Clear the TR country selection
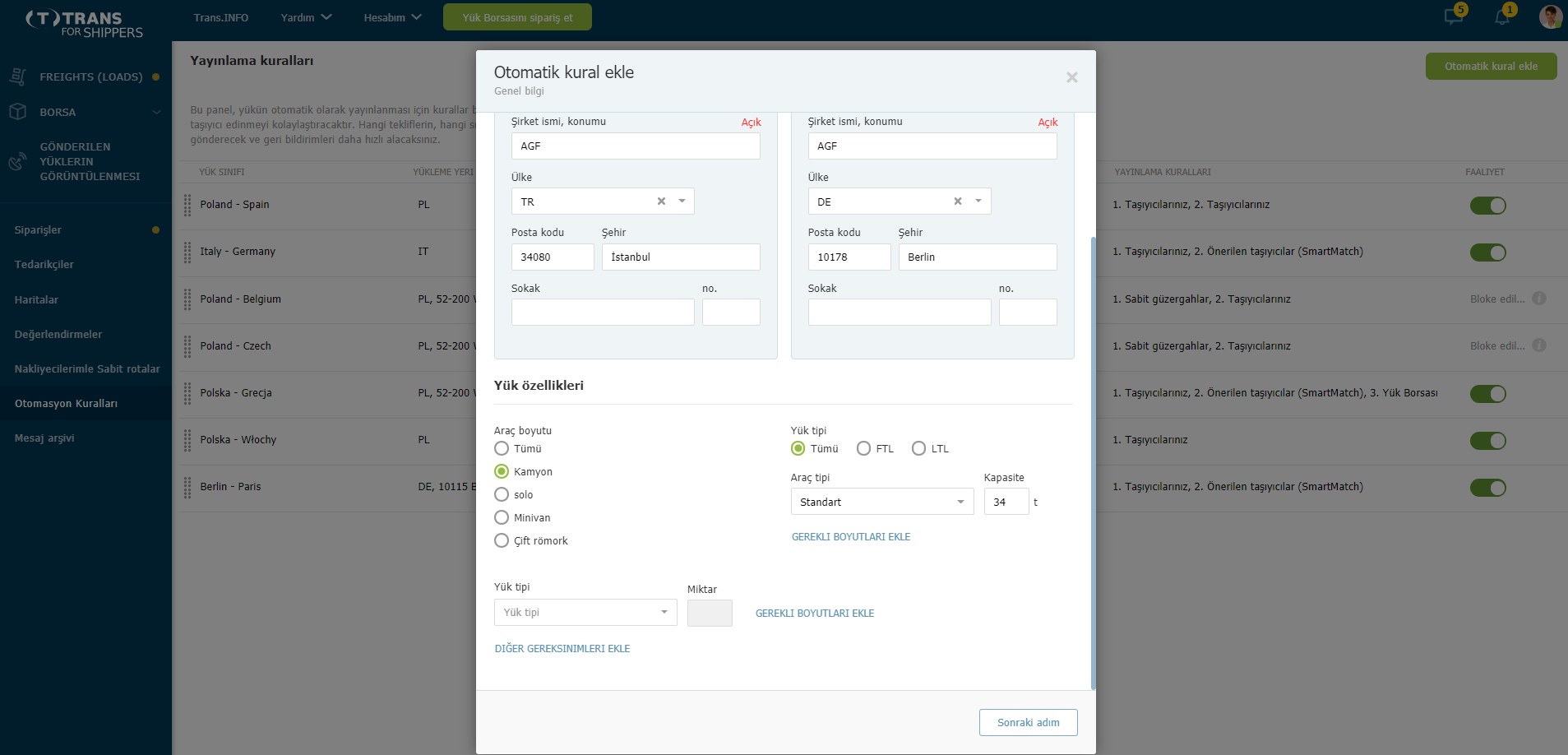Viewport: 1568px width, 755px height. click(x=661, y=201)
